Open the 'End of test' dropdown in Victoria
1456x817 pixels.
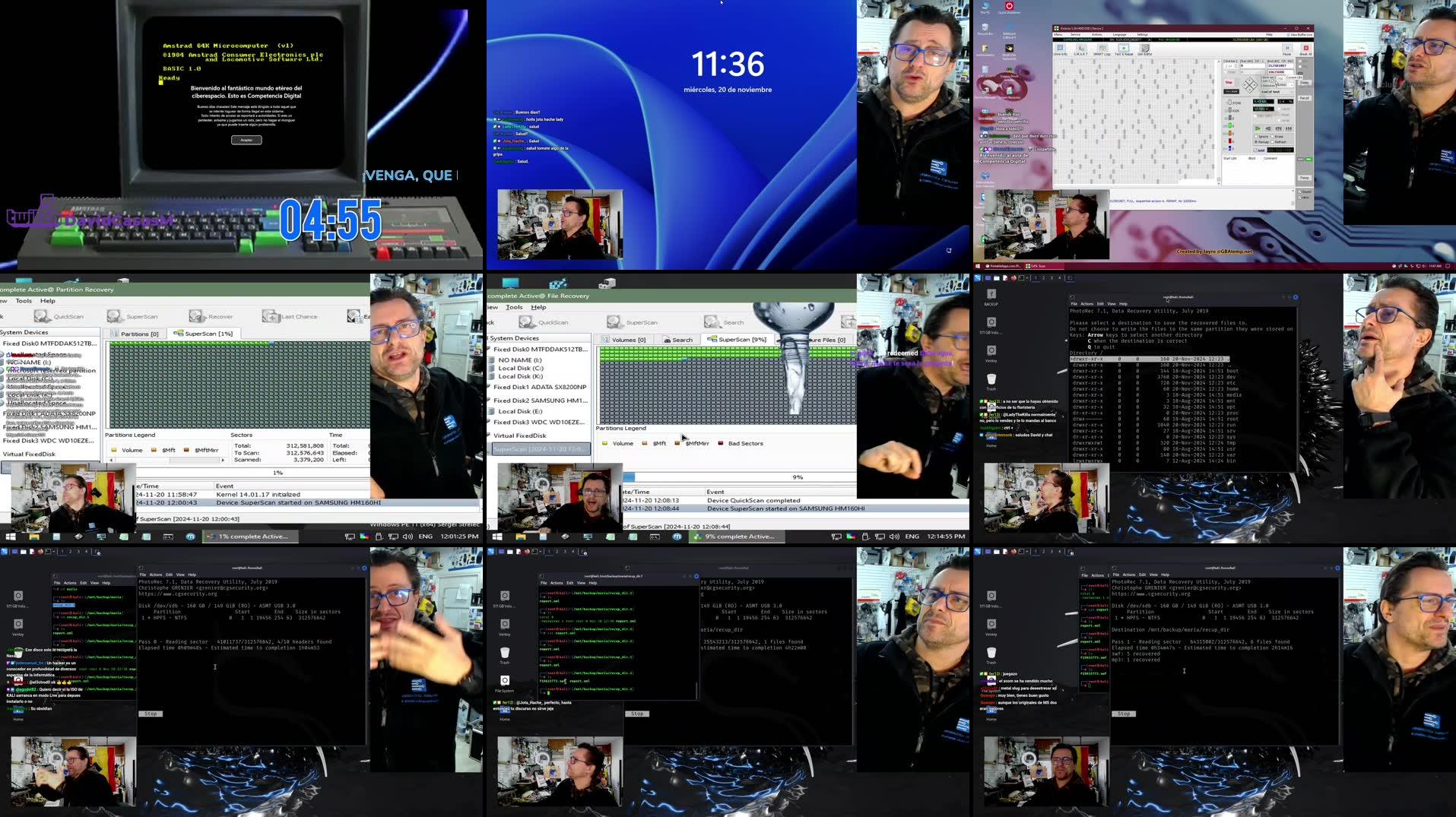coord(1277,92)
